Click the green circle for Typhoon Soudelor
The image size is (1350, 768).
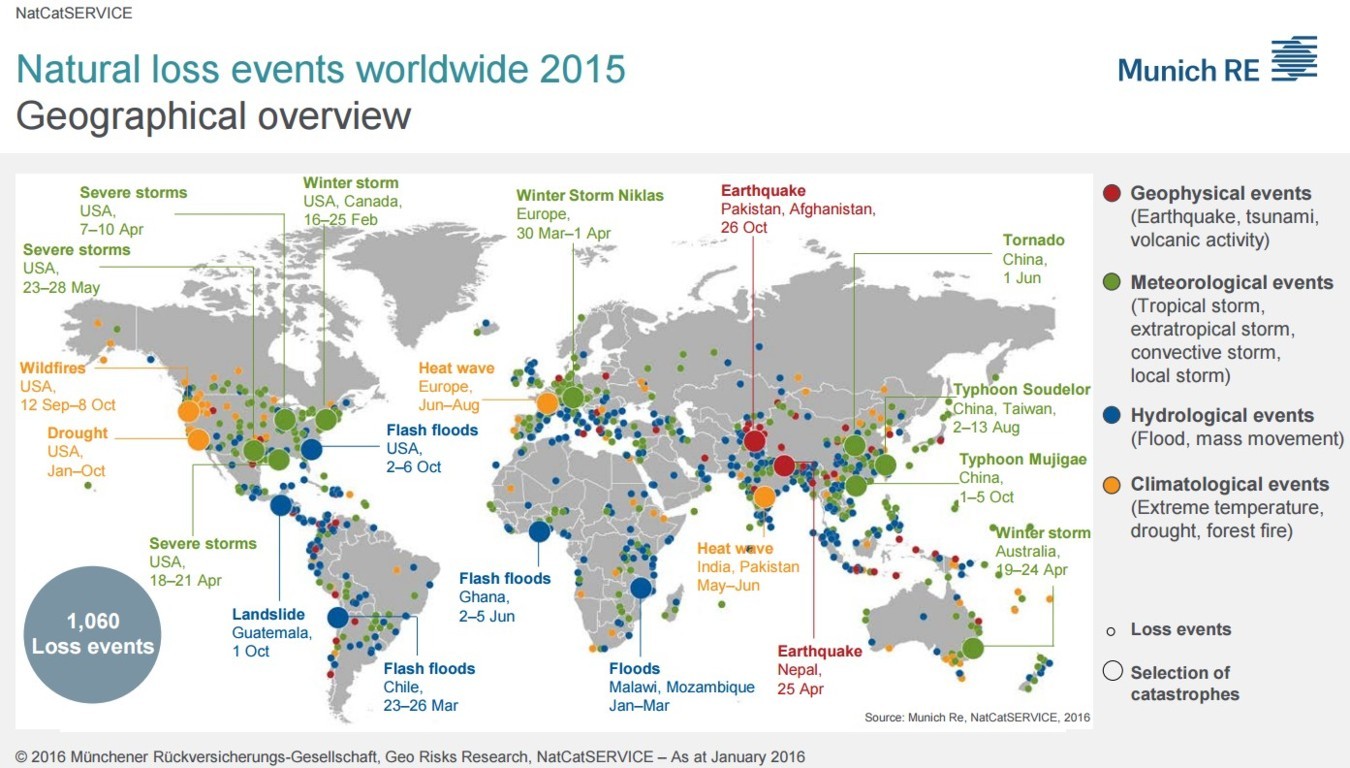pos(885,465)
